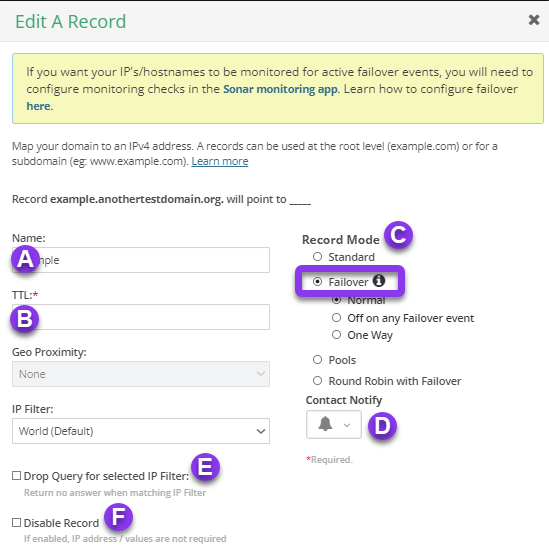The height and width of the screenshot is (558, 549).
Task: Open the IP Filter World (Default) dropdown
Action: click(x=141, y=431)
